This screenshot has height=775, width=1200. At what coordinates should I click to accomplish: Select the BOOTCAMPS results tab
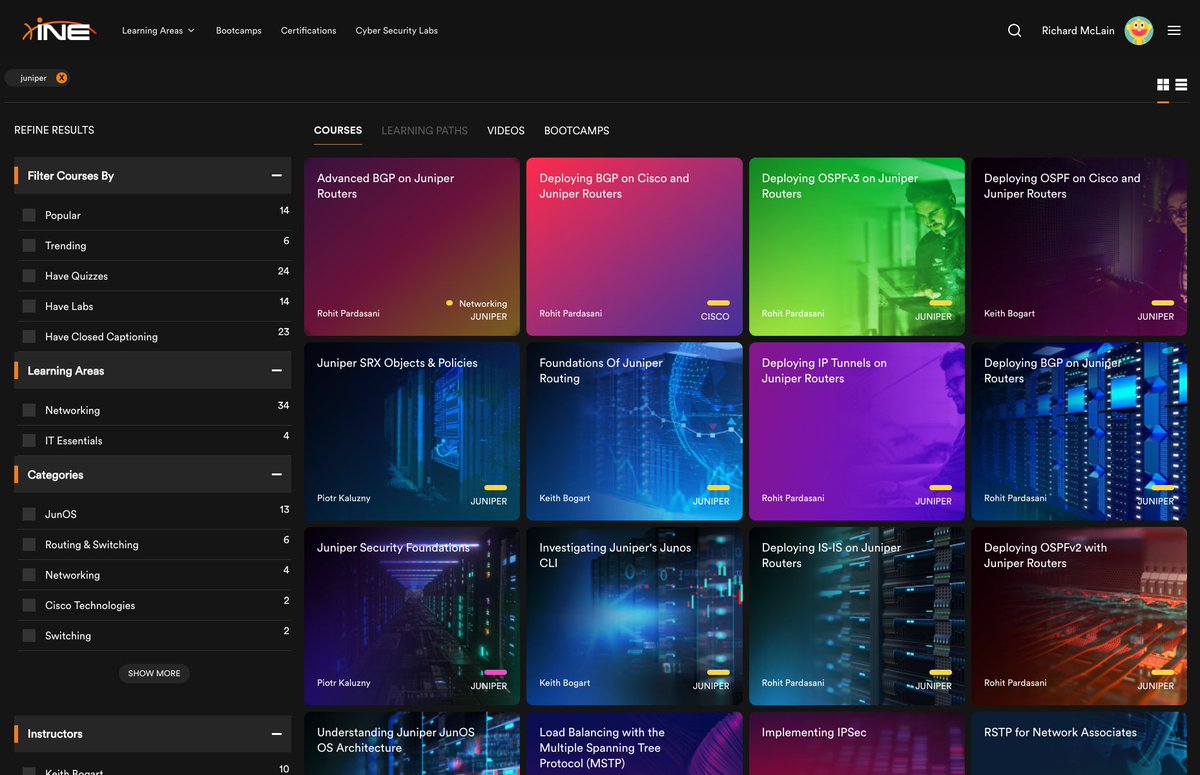[x=576, y=131]
